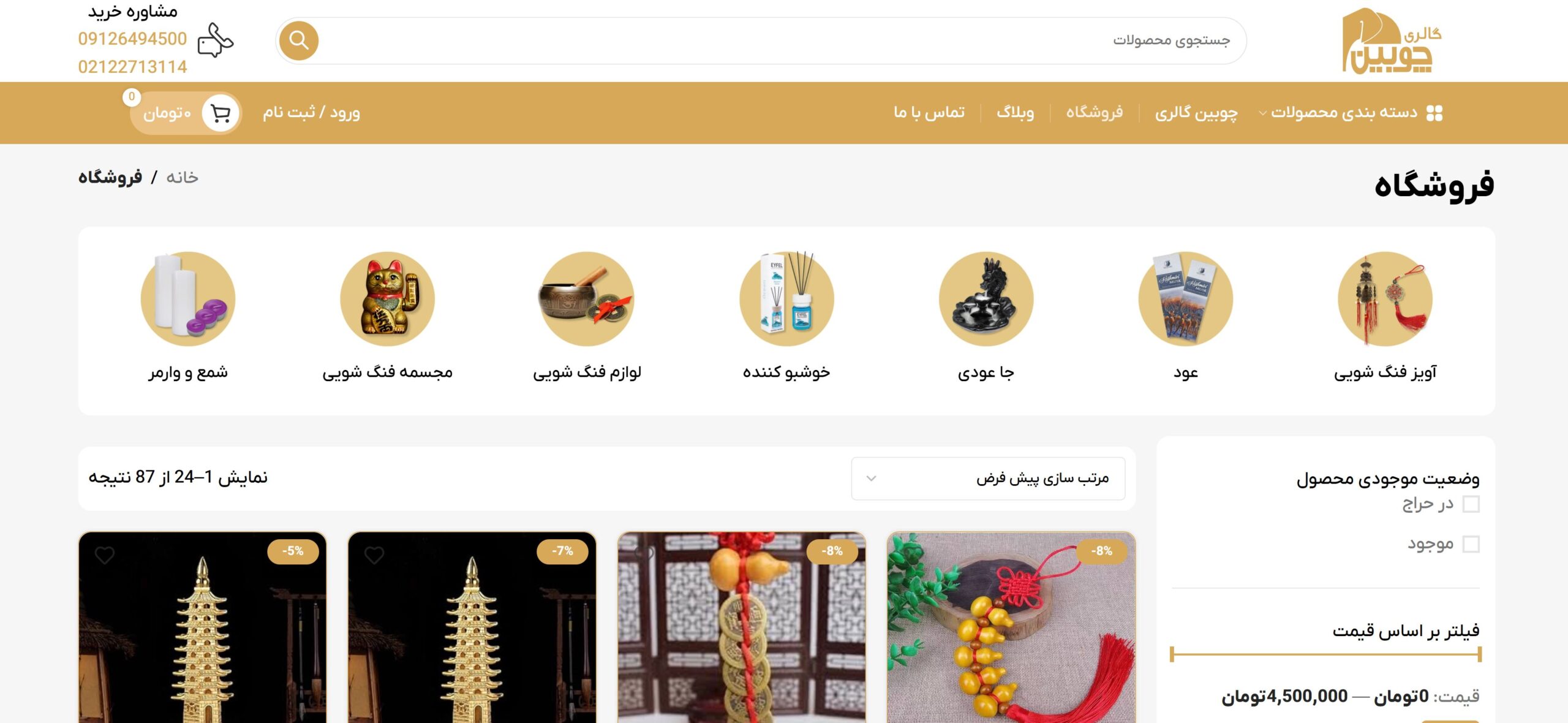
Task: Go to تماس با ما page
Action: pyautogui.click(x=929, y=113)
